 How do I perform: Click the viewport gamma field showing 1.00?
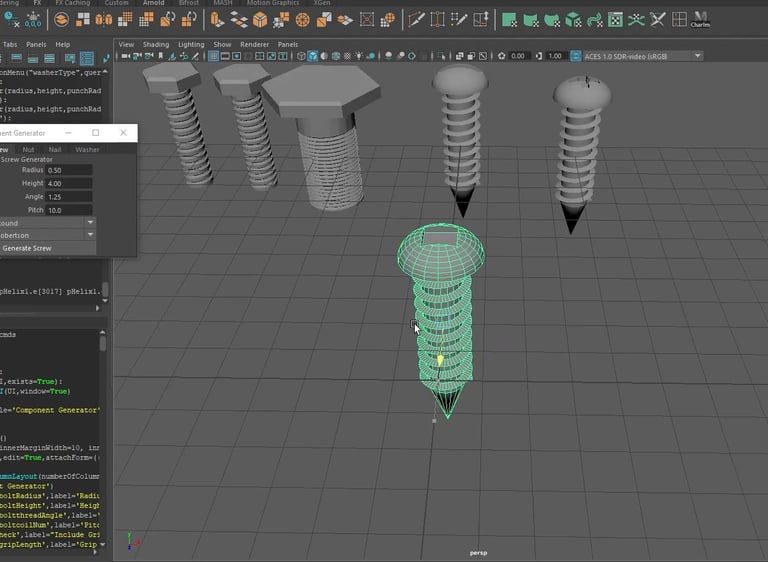point(556,56)
